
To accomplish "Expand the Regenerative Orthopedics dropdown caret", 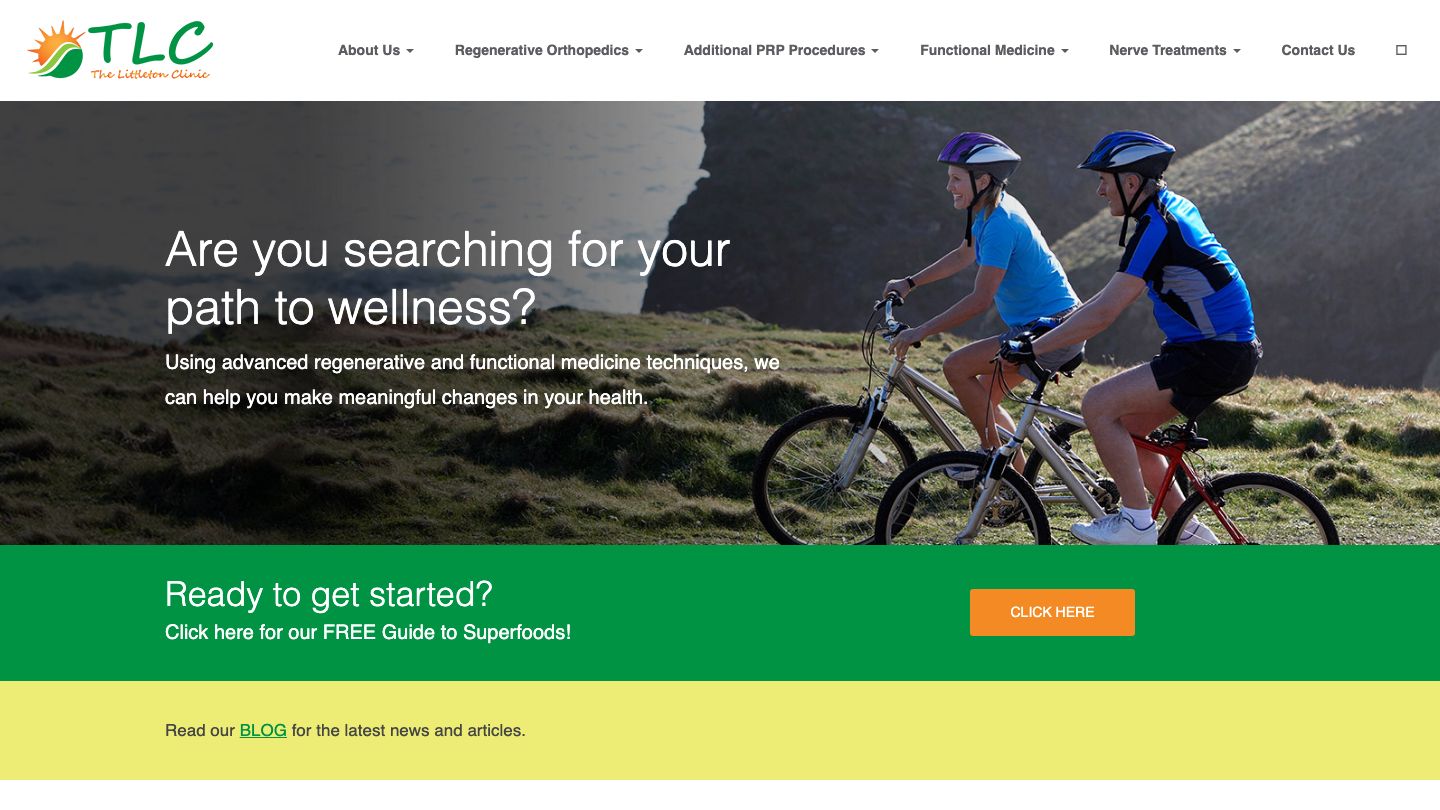I will (x=639, y=51).
